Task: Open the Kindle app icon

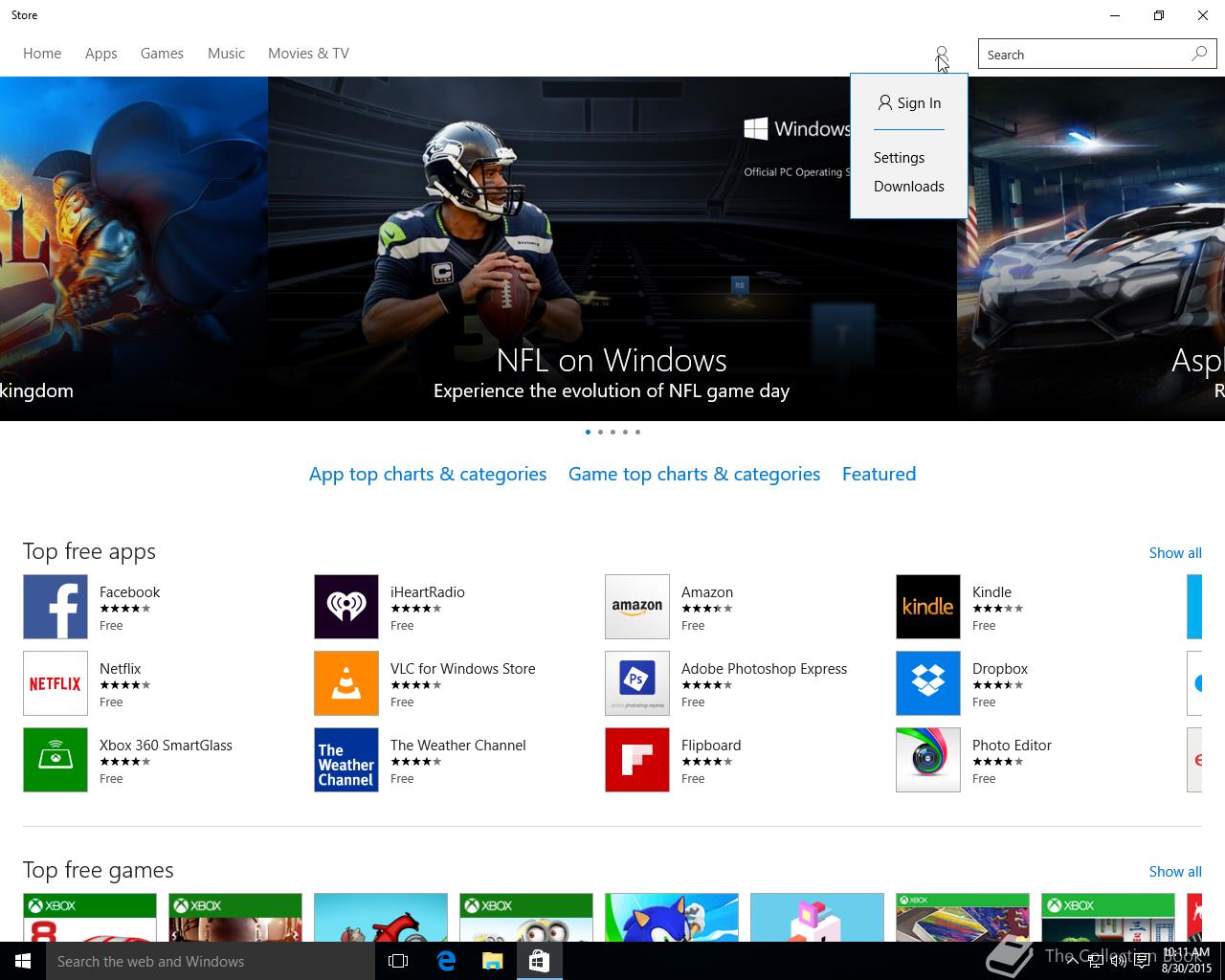Action: (x=928, y=607)
